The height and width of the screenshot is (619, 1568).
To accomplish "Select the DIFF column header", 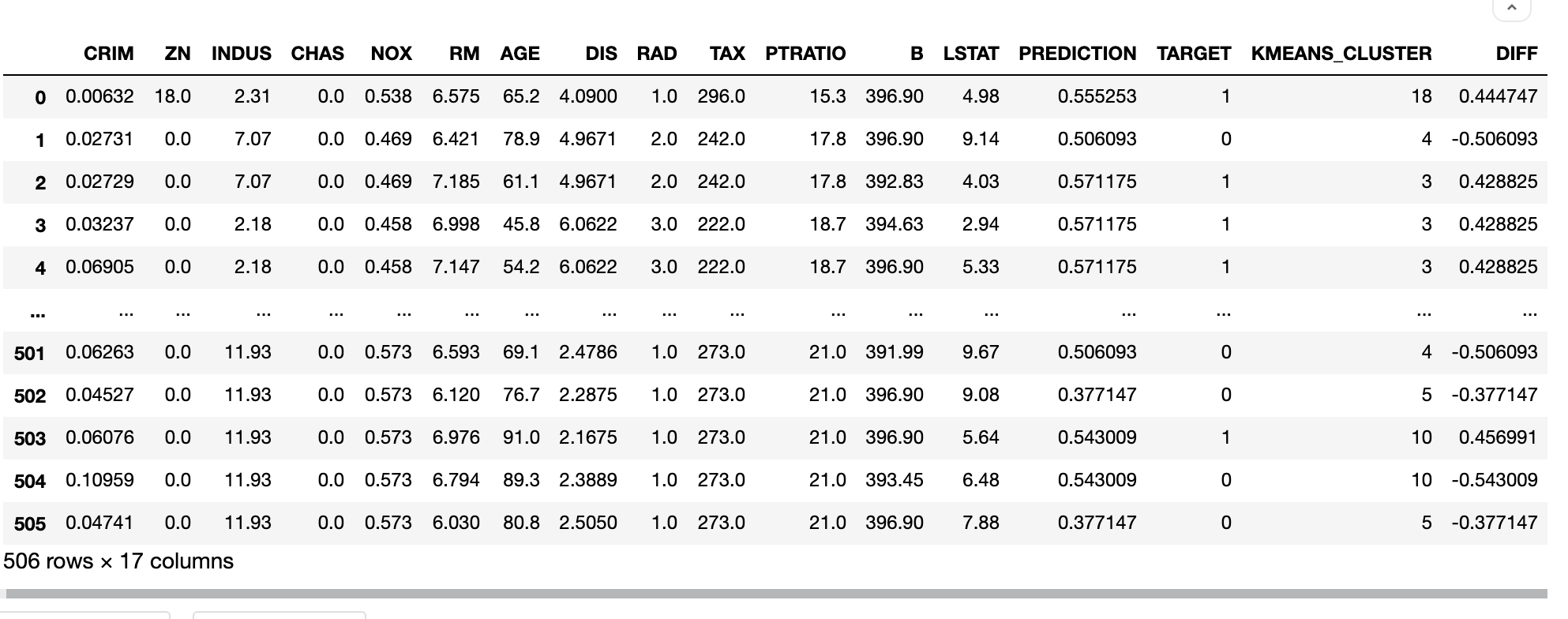I will [x=1516, y=54].
